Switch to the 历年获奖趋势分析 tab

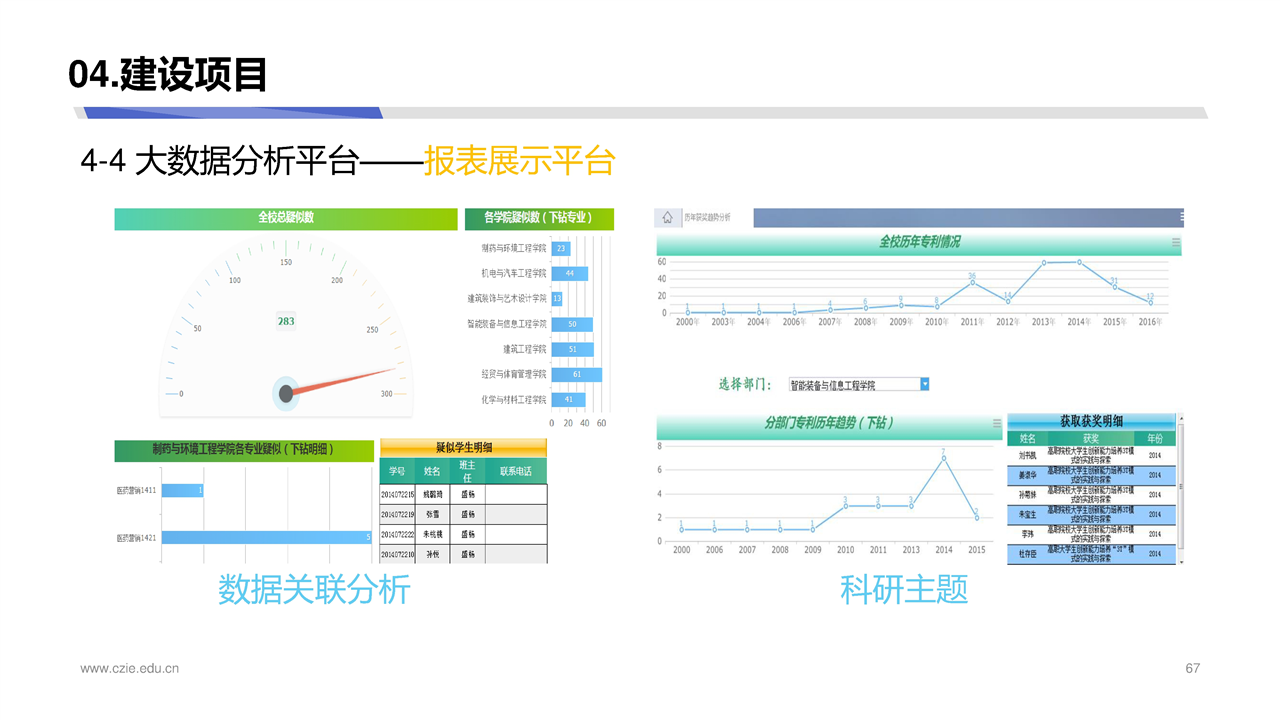tap(707, 217)
